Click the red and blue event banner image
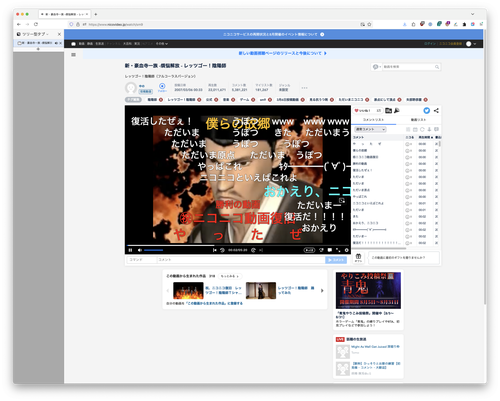500x401 pixels. click(368, 290)
